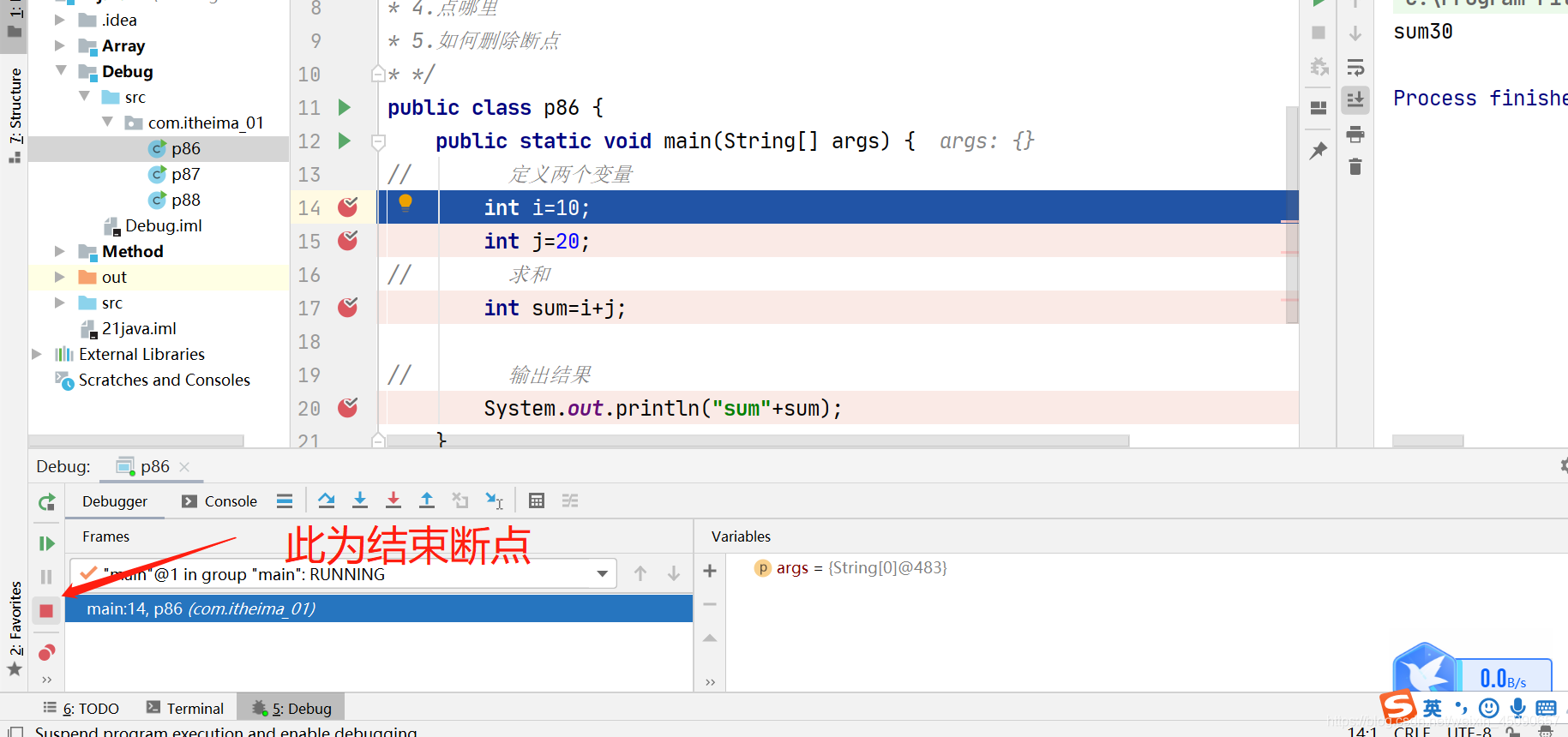
Task: Click scroll to end console icon
Action: click(1355, 100)
